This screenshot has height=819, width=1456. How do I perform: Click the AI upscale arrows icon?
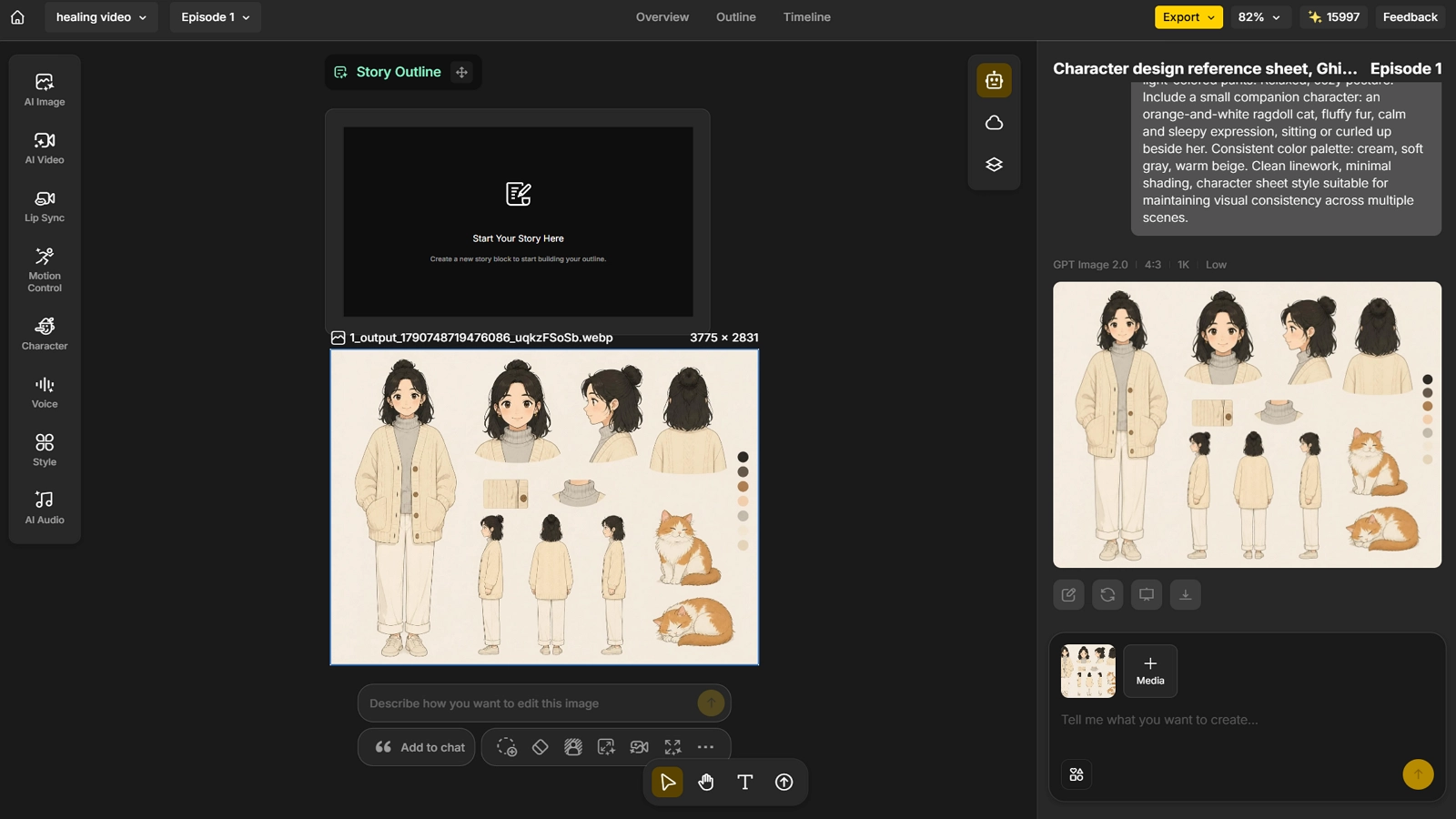pos(672,747)
